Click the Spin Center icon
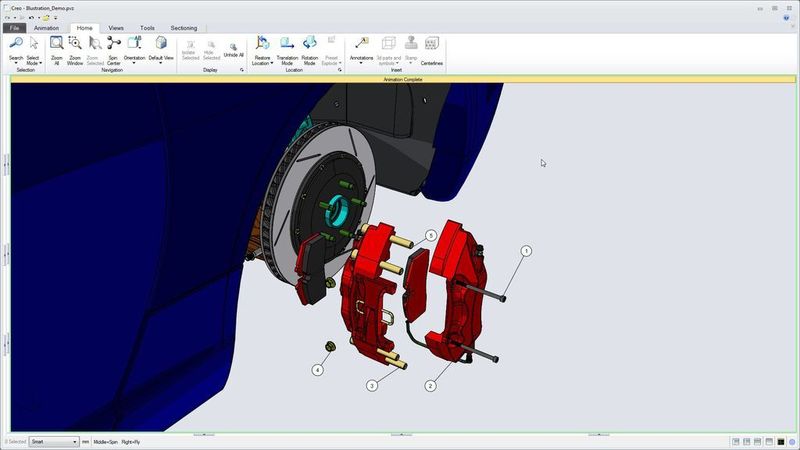The height and width of the screenshot is (450, 800). [x=113, y=44]
